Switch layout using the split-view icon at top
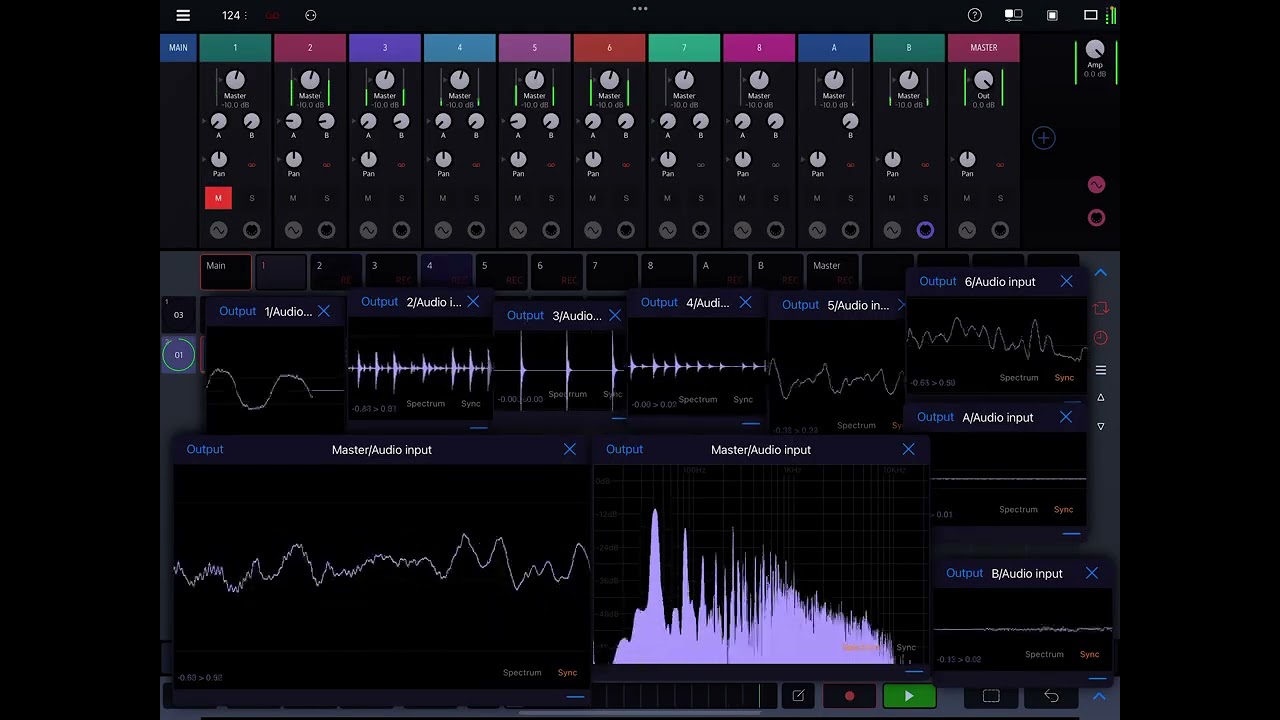 click(x=1013, y=15)
